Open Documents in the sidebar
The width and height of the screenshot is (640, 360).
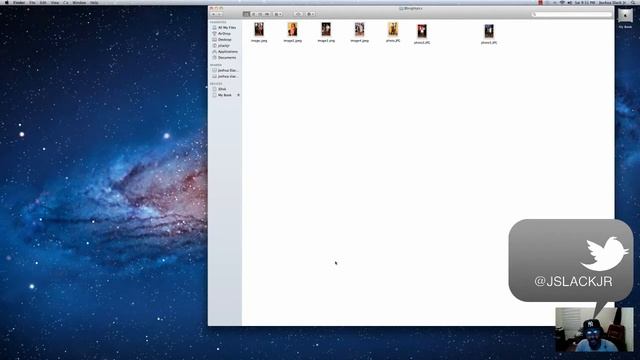[224, 58]
